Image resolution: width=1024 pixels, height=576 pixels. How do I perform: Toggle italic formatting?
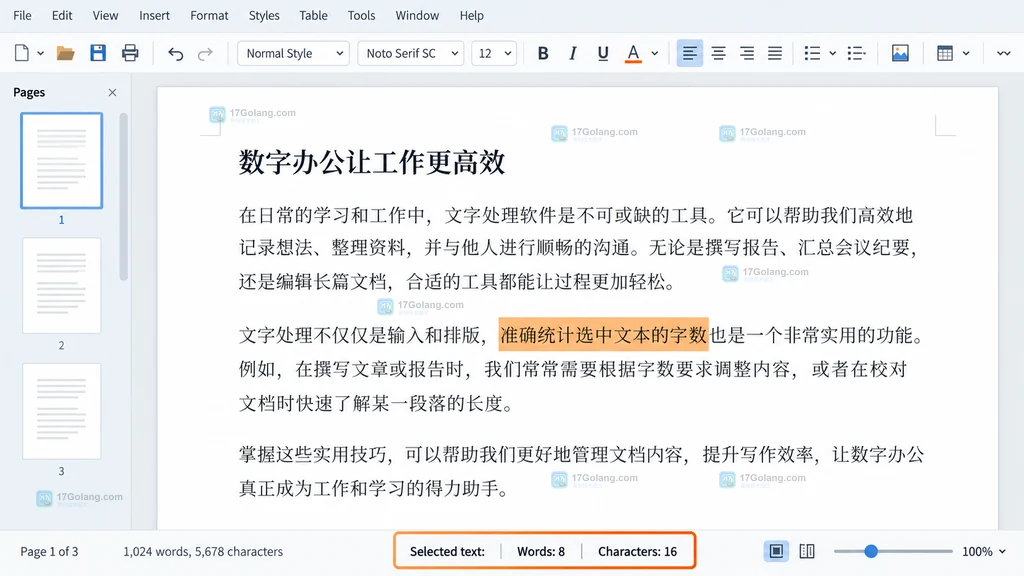tap(573, 54)
